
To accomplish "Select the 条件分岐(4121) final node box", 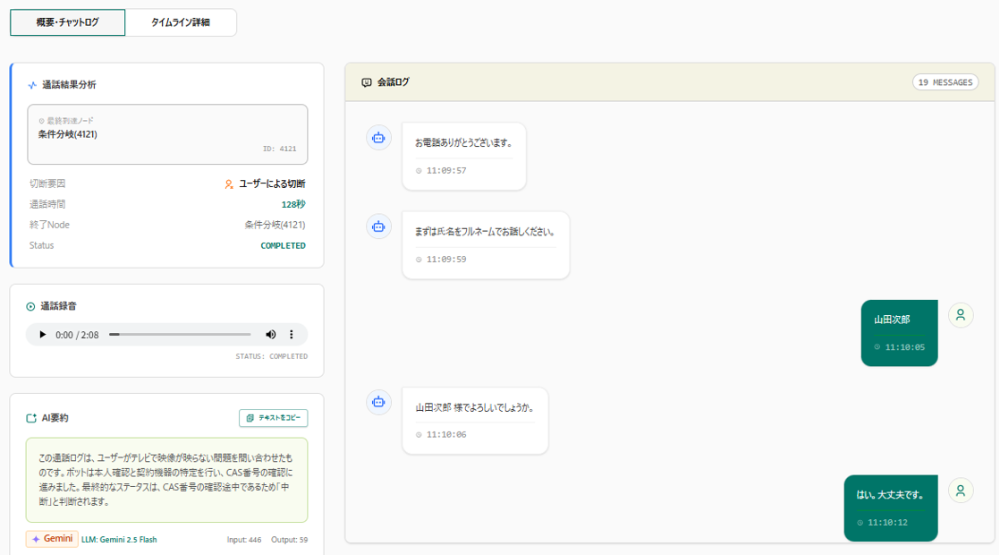I will coord(168,135).
